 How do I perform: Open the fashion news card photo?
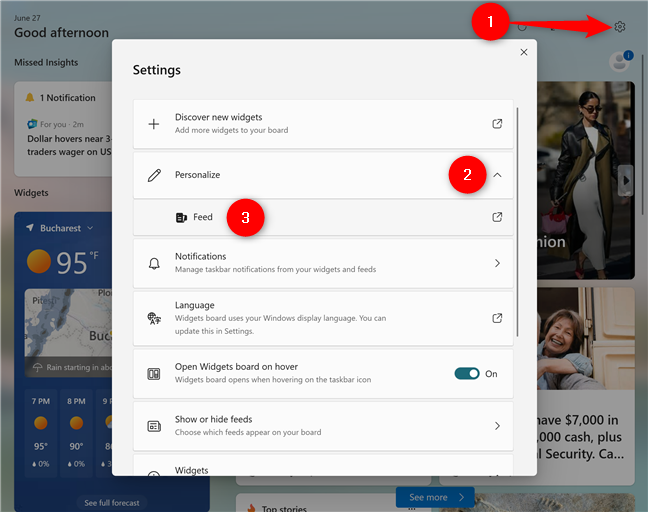586,180
